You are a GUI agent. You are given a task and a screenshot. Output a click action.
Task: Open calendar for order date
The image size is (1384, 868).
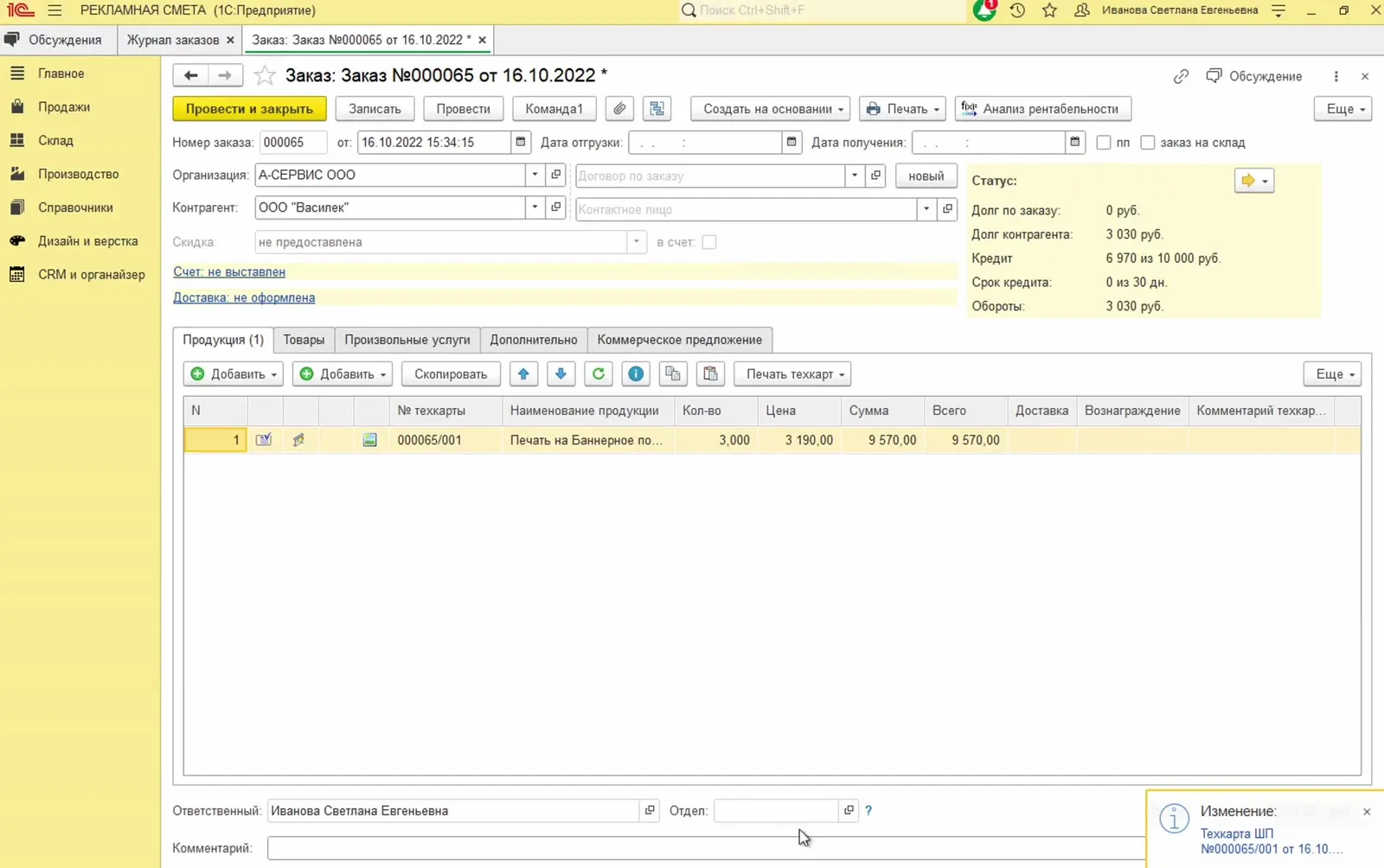[x=521, y=142]
